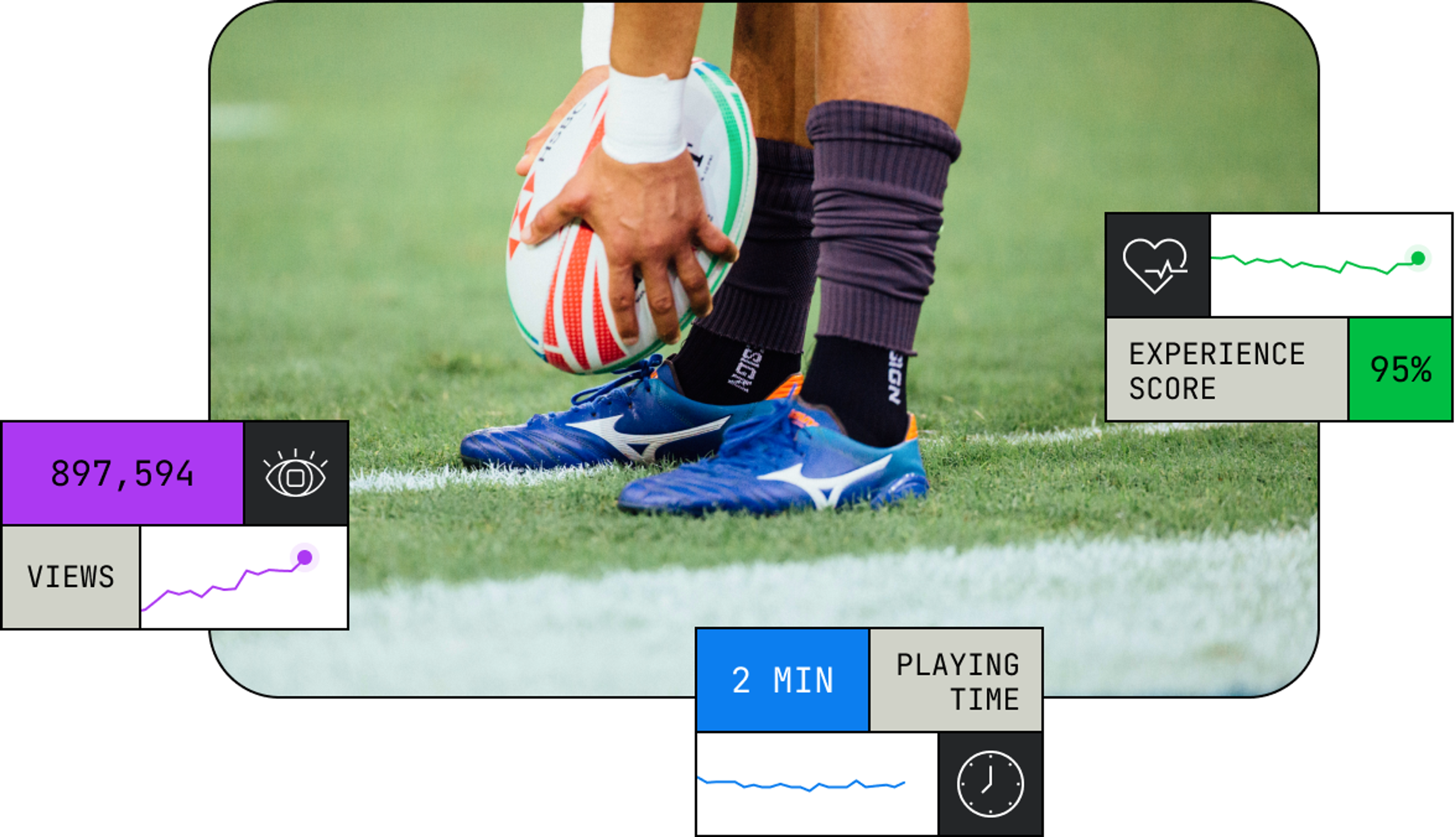Open the purple views trend chart
The image size is (1456, 837).
[244, 577]
